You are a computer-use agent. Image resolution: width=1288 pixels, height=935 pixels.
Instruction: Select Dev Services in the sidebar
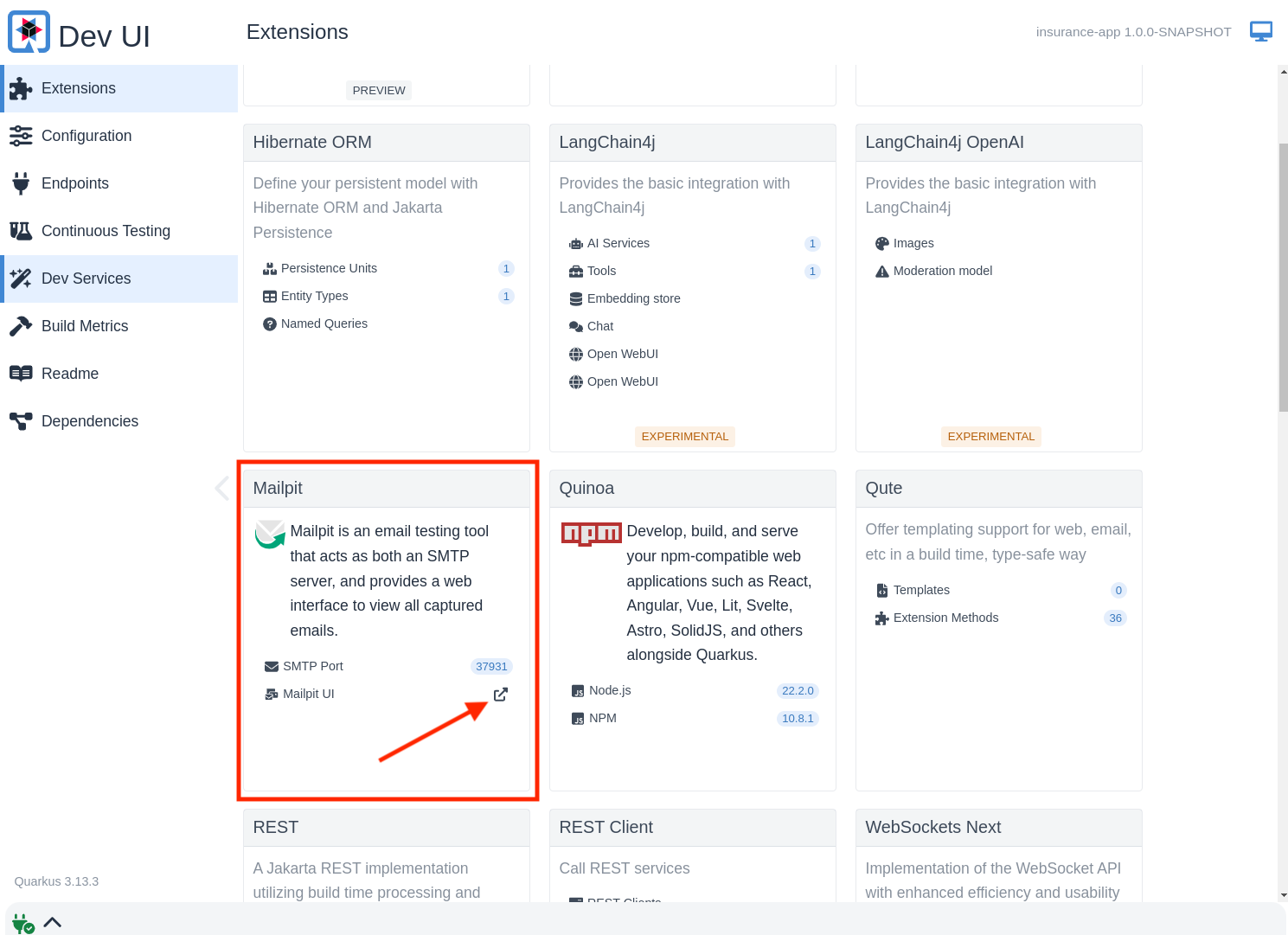(x=87, y=279)
